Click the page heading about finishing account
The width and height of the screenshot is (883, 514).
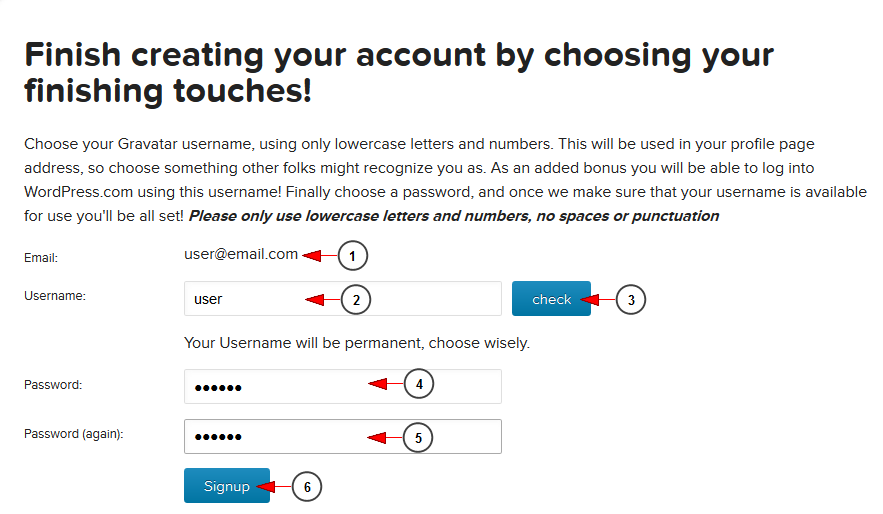[399, 73]
